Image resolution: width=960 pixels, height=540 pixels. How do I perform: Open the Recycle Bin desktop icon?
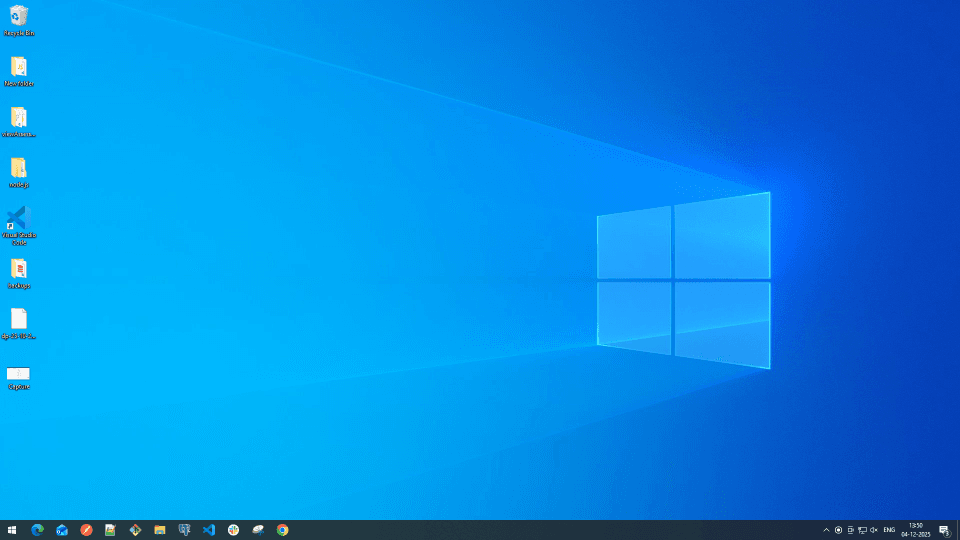pos(18,17)
